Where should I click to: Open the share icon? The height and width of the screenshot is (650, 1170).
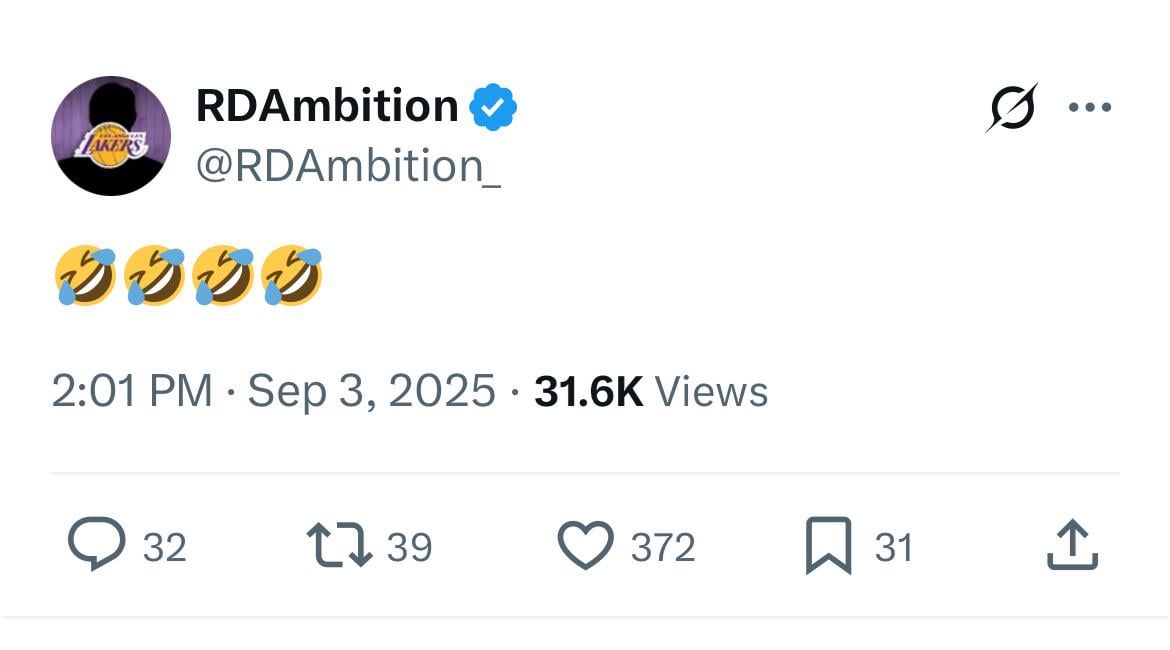(1072, 545)
